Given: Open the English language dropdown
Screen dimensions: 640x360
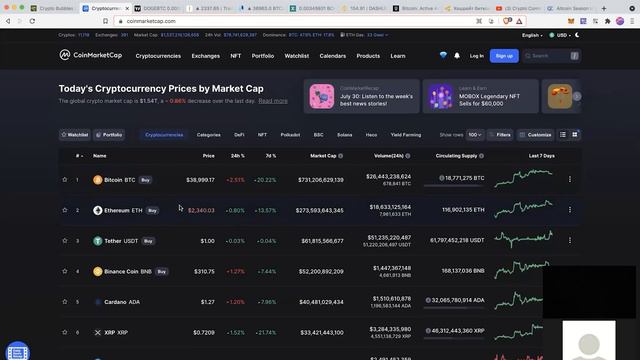Looking at the screenshot, I should tap(532, 35).
